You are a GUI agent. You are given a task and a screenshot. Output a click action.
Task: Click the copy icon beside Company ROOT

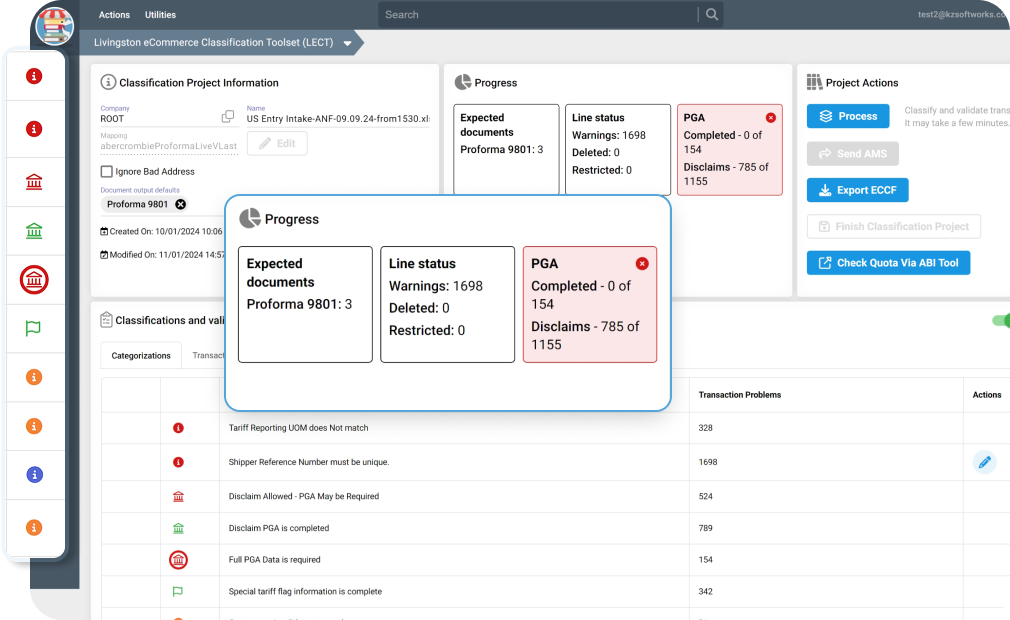tap(228, 117)
